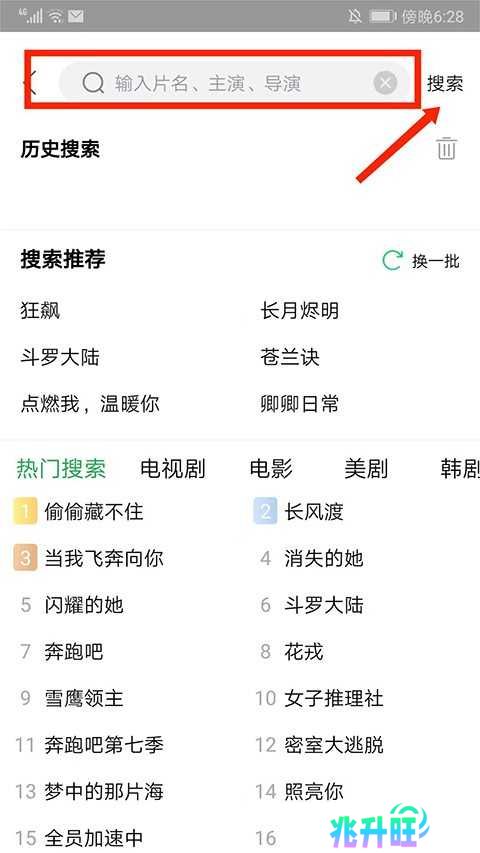Choose 苍兰诀 from search recommendations

click(x=290, y=357)
